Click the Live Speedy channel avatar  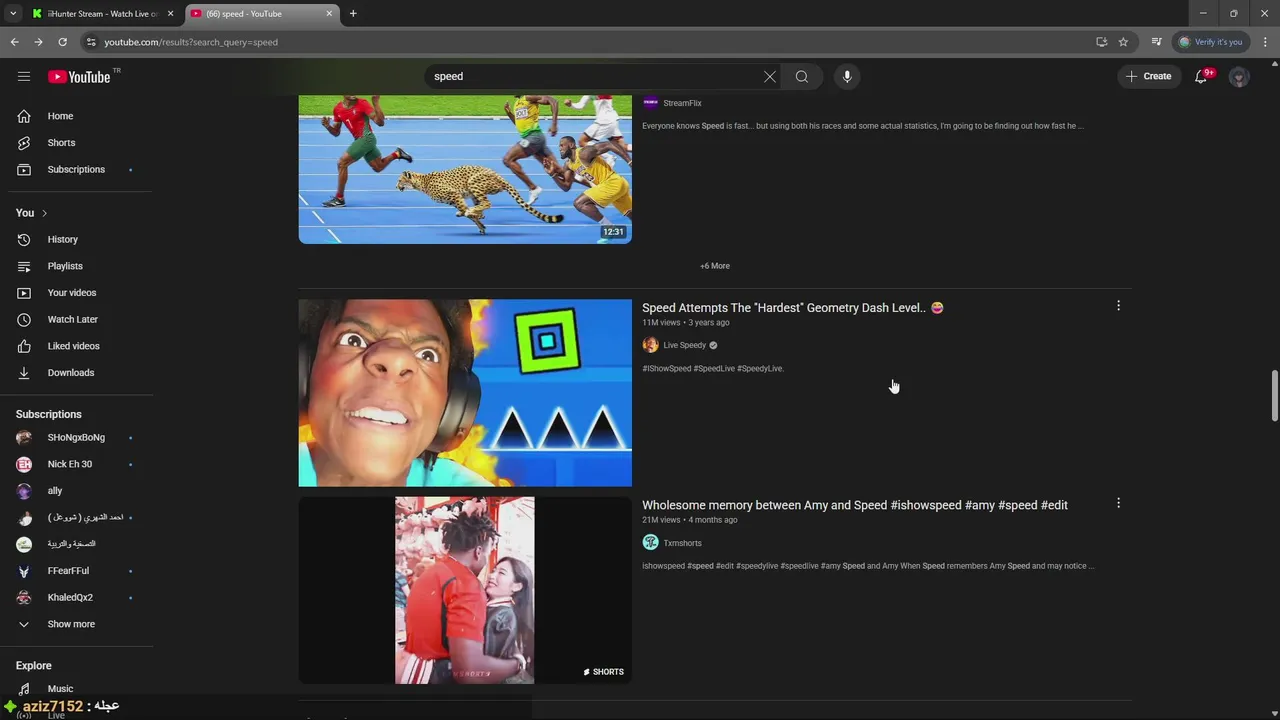coord(650,345)
